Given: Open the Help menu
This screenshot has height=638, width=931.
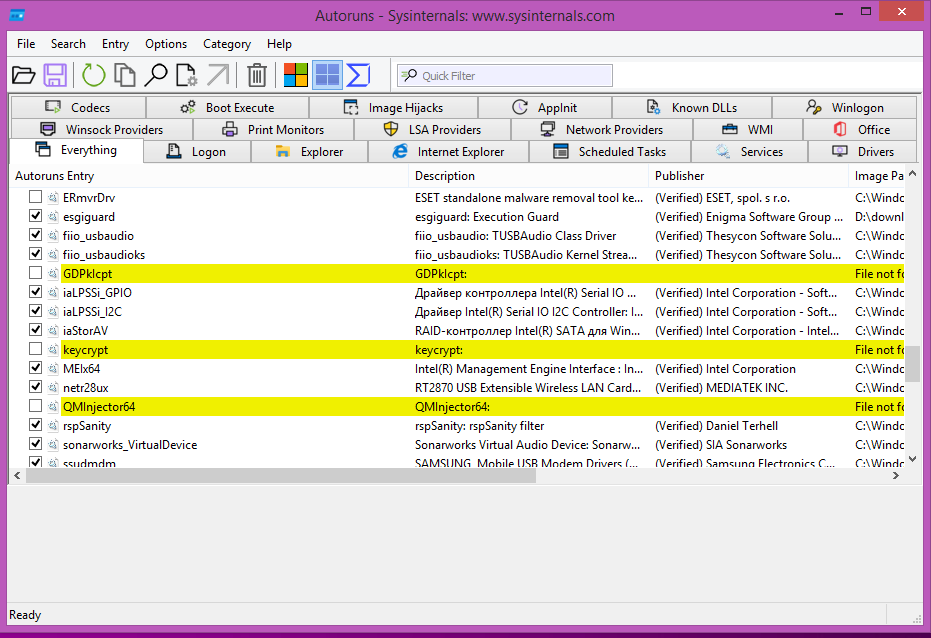Looking at the screenshot, I should (x=279, y=44).
